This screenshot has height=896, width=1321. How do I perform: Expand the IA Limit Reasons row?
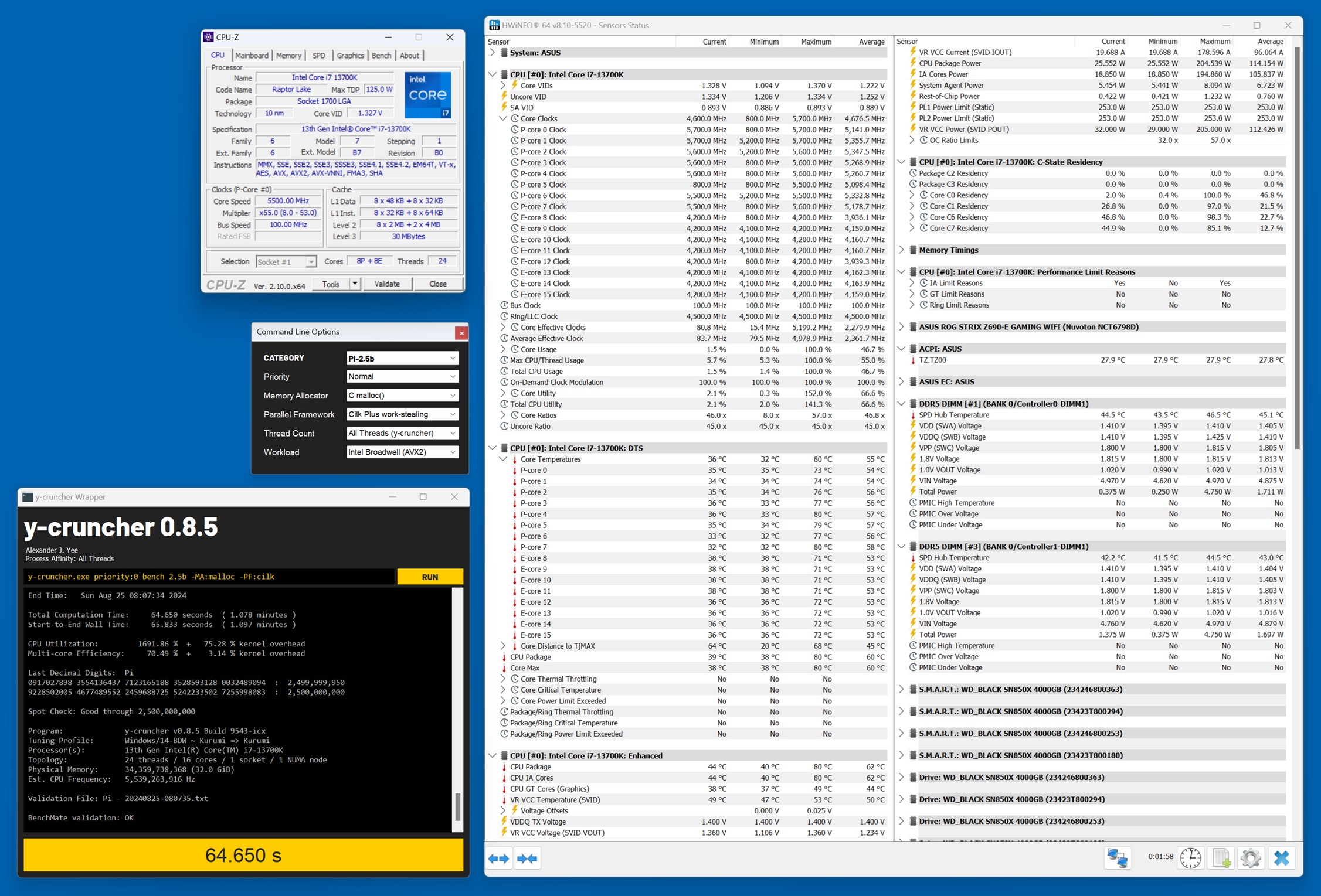912,283
